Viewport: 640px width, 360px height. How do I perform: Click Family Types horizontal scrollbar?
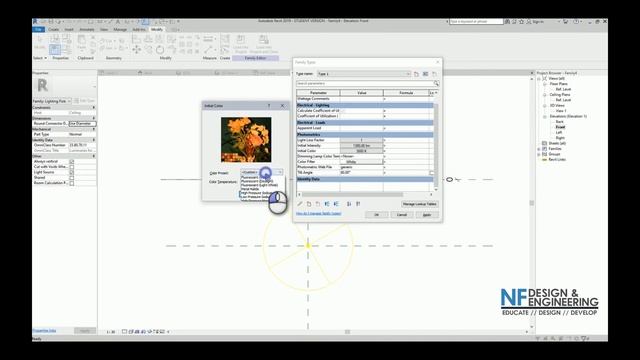[352, 194]
